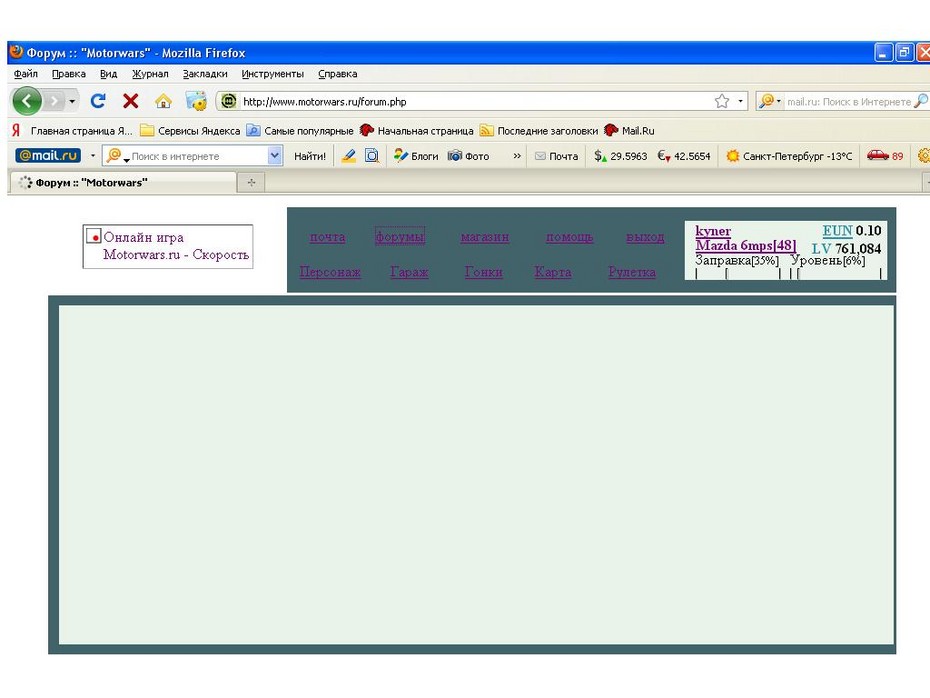Click the URL address field
Screen dimensions: 930x698
click(x=474, y=101)
